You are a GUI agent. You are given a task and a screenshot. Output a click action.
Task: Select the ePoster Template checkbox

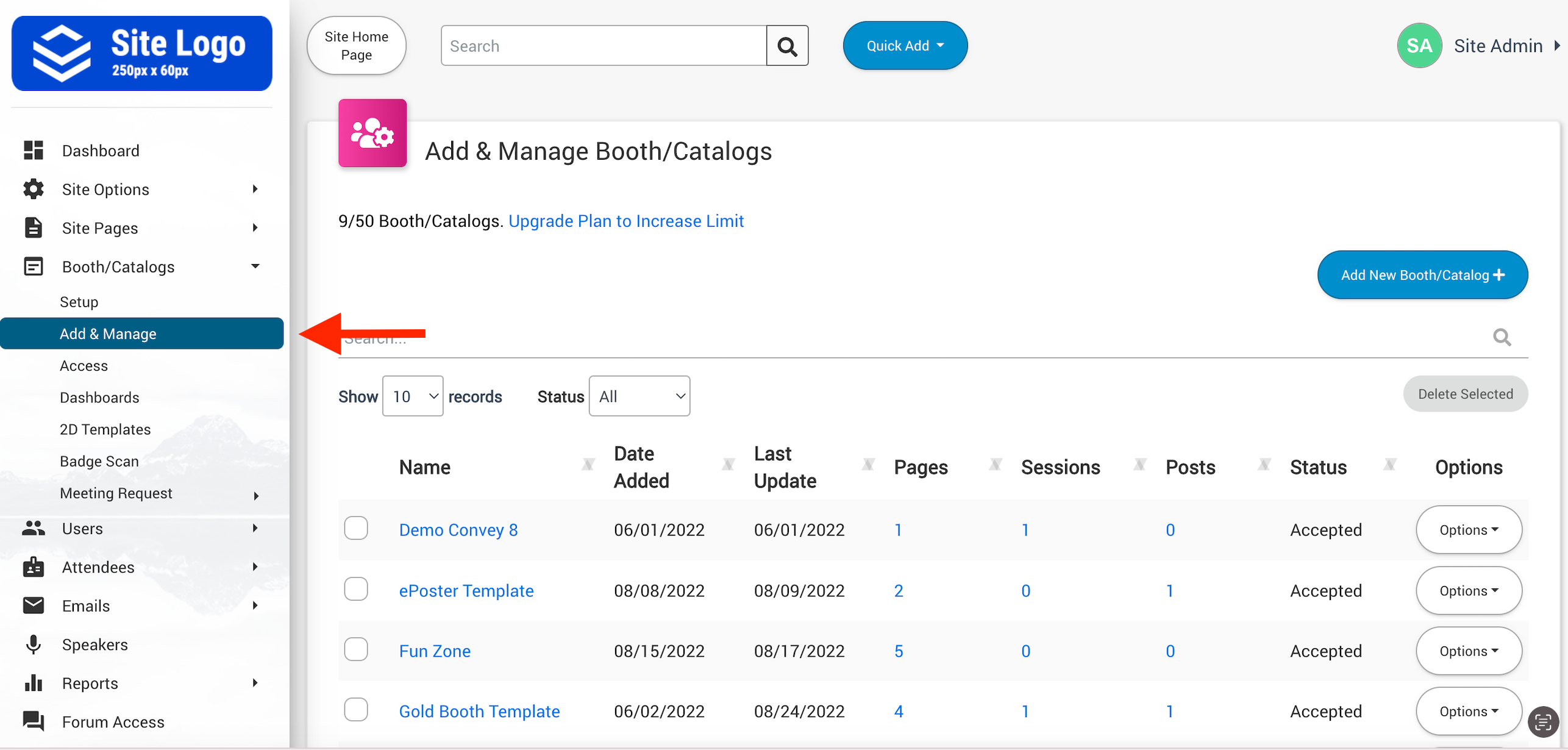[356, 589]
